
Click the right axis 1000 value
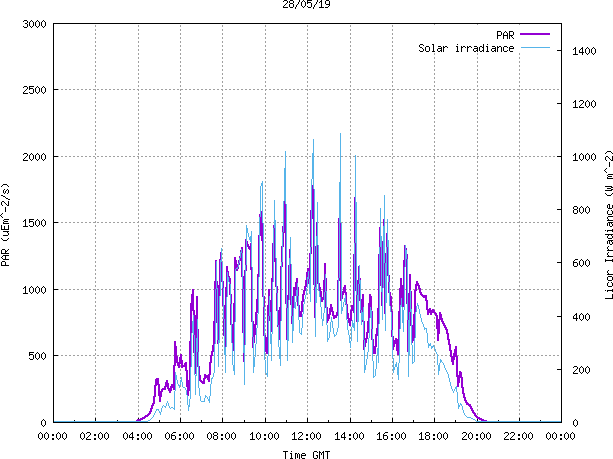[x=584, y=157]
